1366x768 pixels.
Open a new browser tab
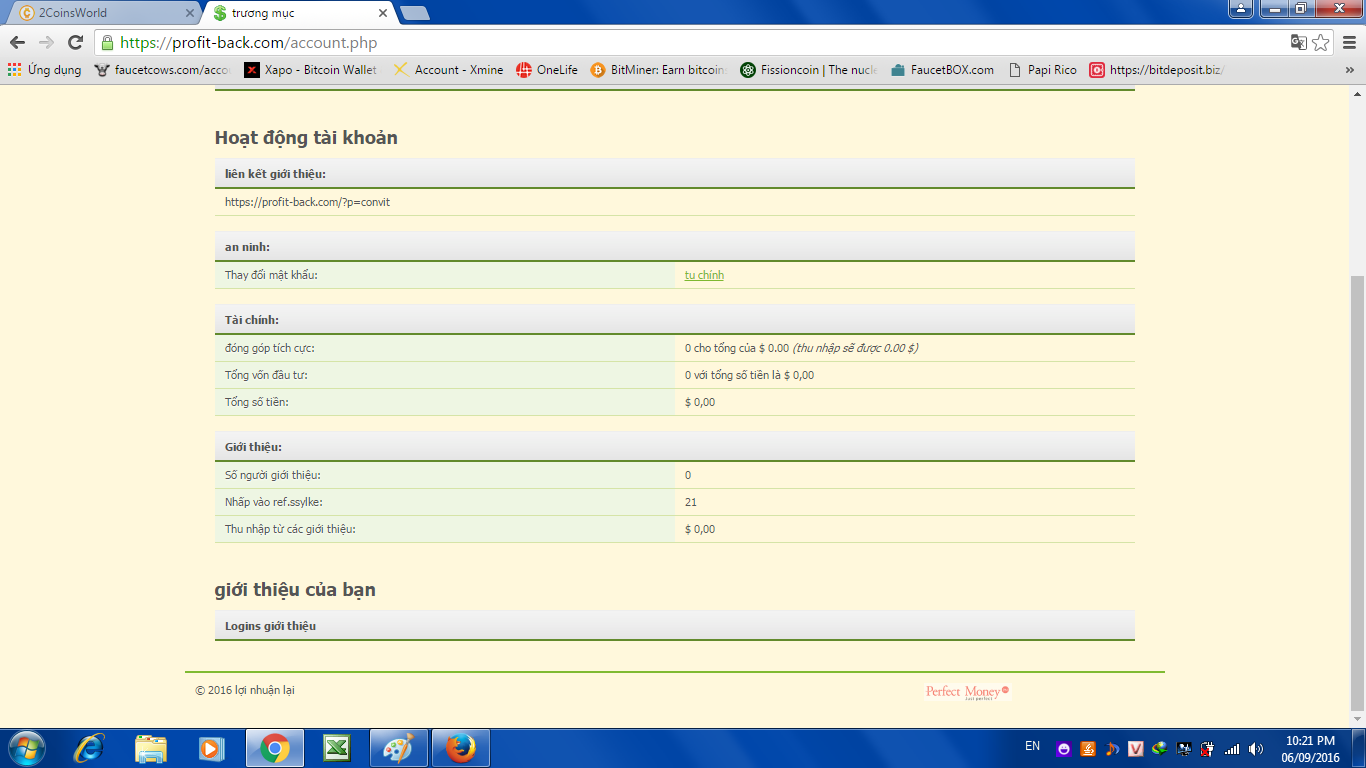414,13
